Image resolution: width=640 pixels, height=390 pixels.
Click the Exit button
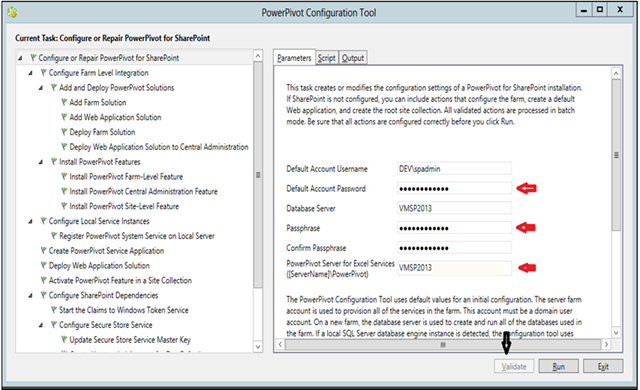coord(603,366)
